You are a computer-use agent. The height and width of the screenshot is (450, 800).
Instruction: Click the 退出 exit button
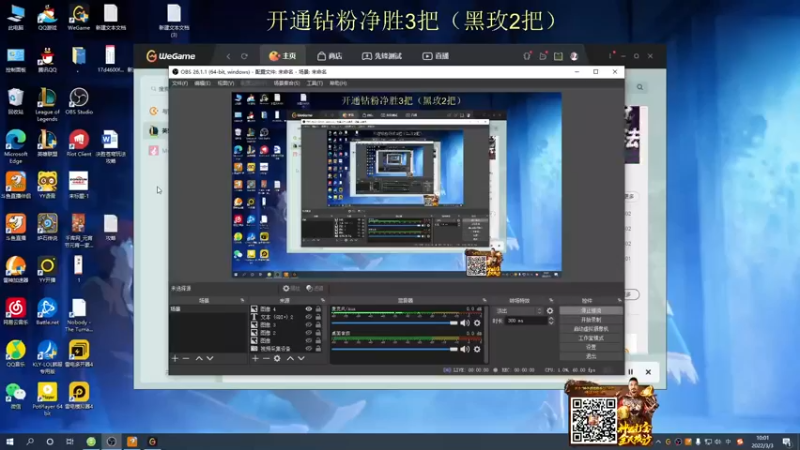click(x=591, y=356)
